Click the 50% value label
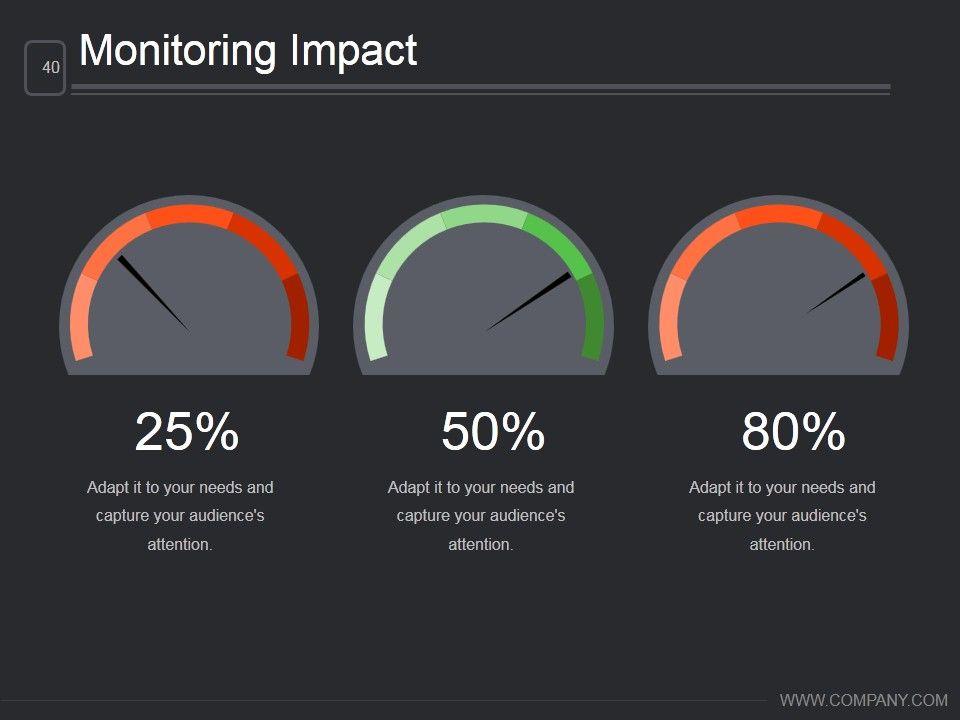Screen dimensions: 960x720 [x=493, y=432]
